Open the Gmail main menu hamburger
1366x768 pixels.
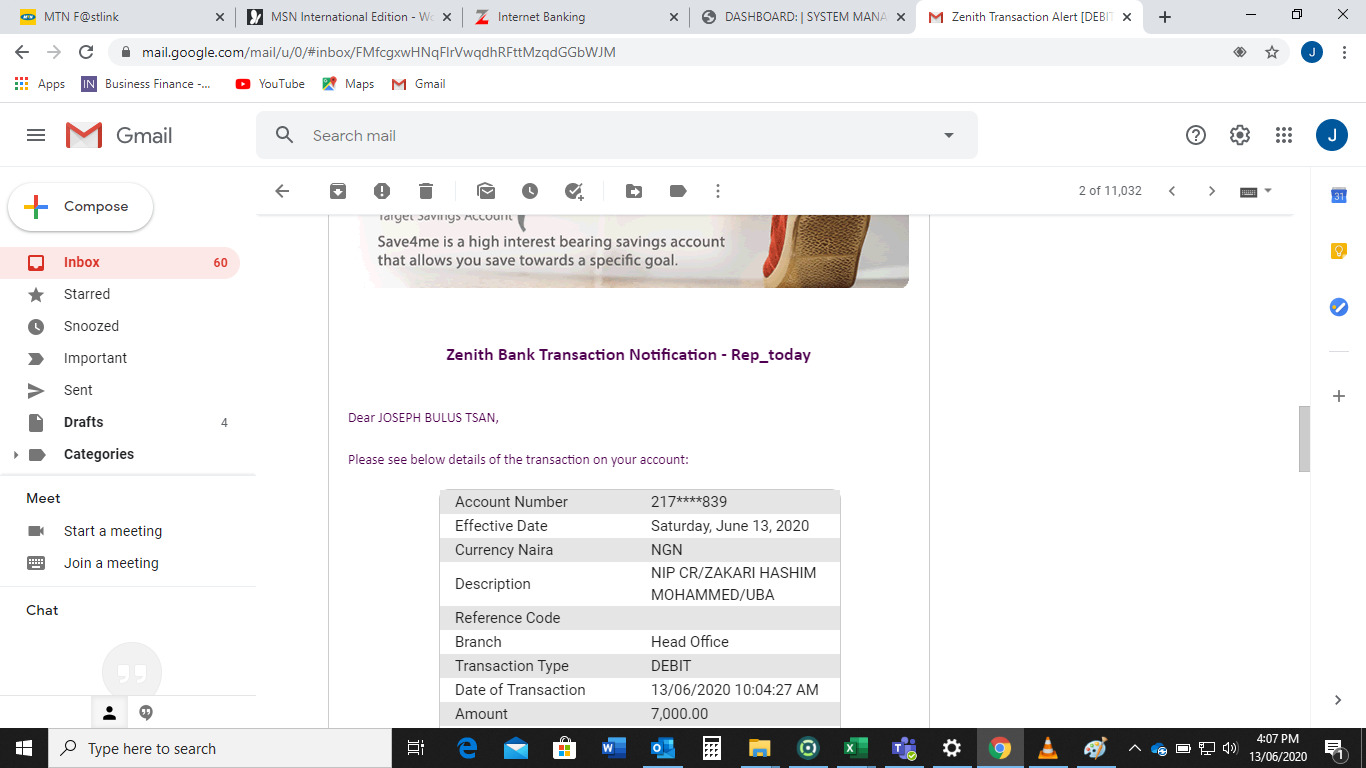pos(36,135)
